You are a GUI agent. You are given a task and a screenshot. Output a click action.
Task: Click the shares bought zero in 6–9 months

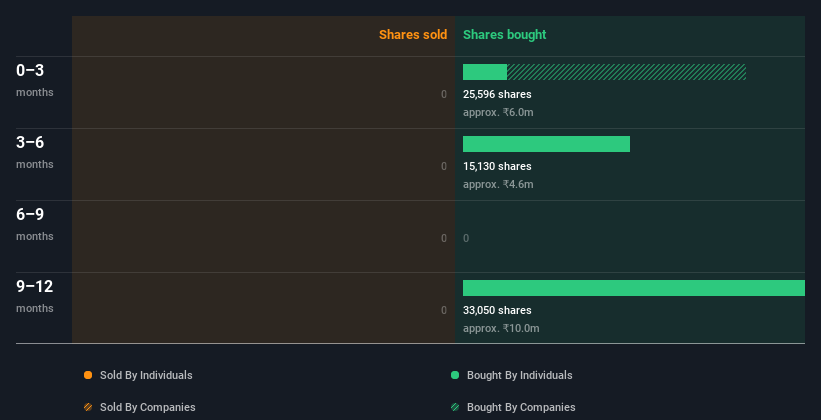466,238
